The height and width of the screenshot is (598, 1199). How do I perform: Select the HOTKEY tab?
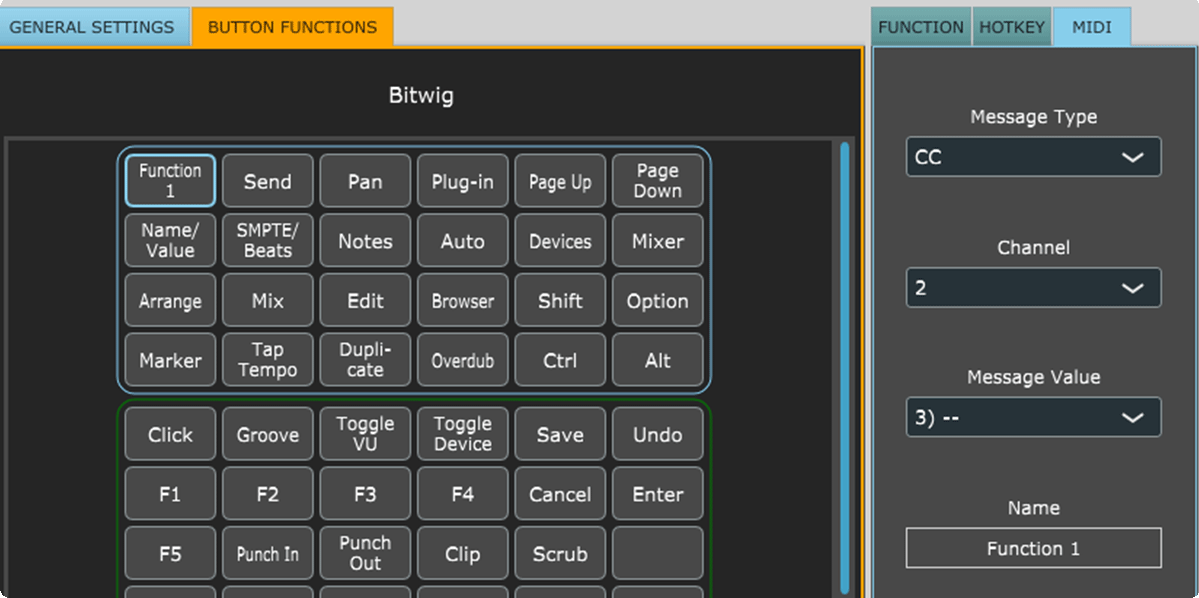point(1011,26)
